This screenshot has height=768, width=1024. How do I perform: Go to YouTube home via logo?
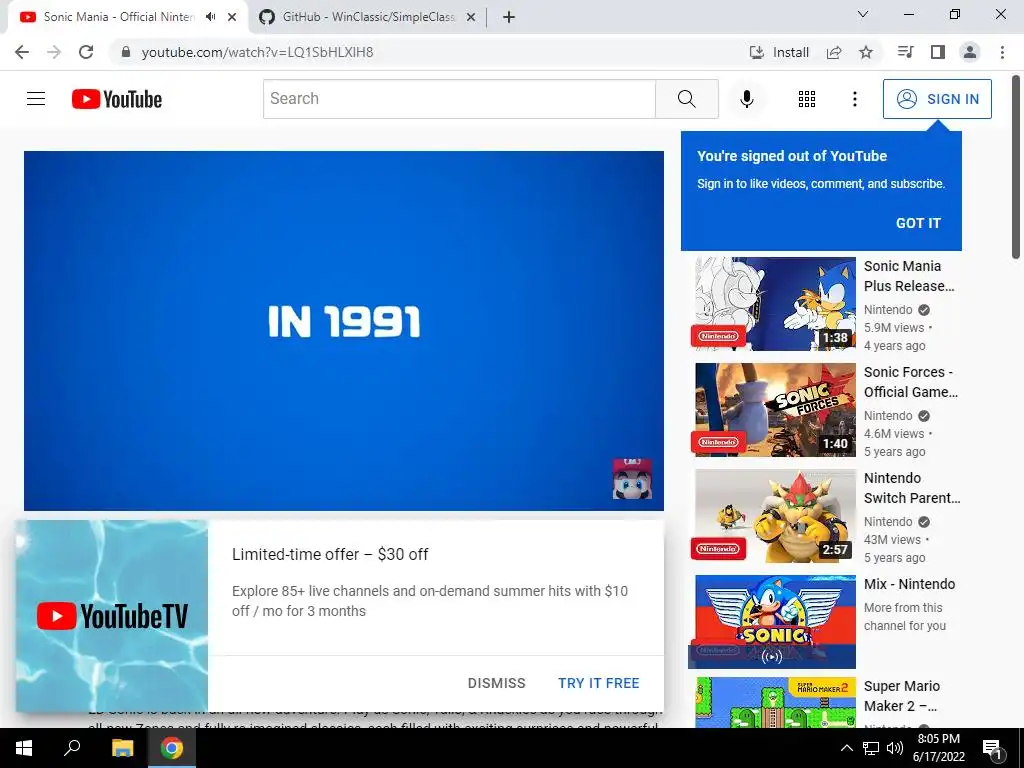(x=117, y=99)
